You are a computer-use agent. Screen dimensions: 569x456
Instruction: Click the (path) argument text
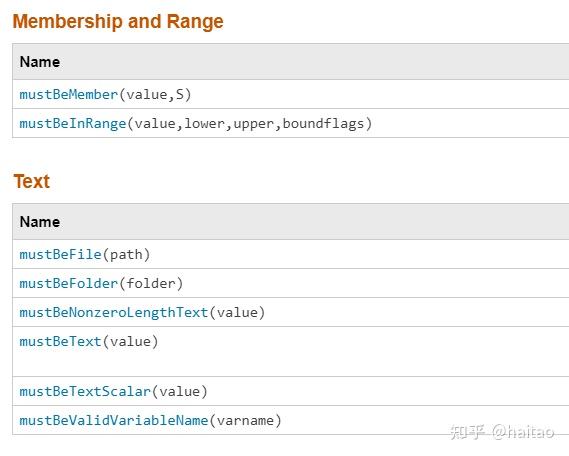126,255
